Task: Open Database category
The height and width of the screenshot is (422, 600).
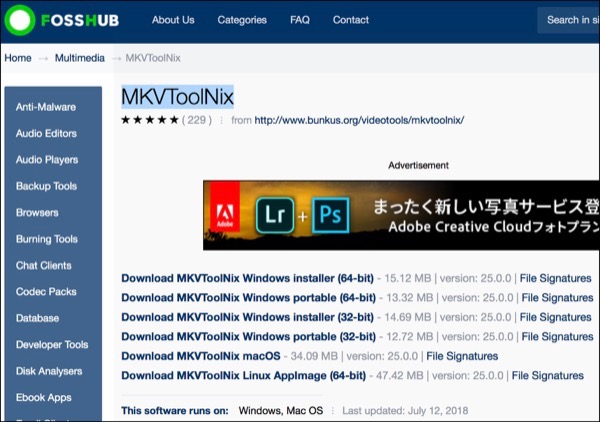Action: (38, 318)
